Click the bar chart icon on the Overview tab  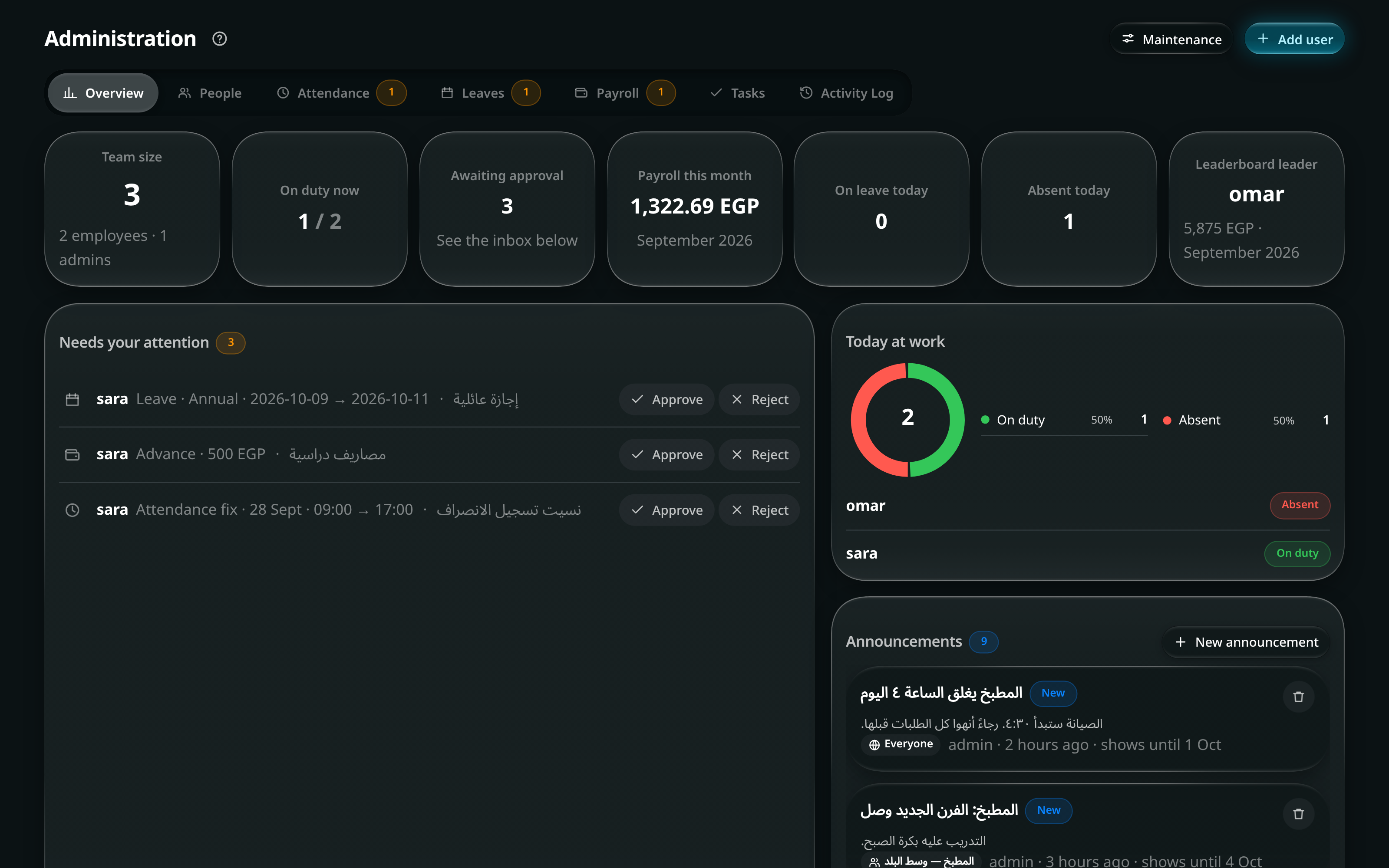[x=70, y=92]
